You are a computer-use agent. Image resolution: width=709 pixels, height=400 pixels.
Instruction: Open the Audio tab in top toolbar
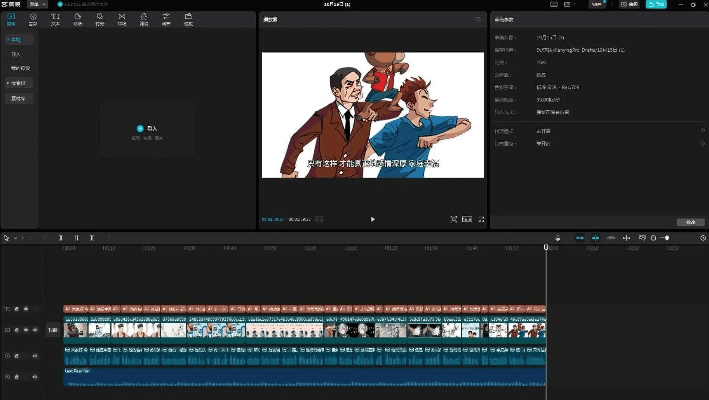pyautogui.click(x=33, y=18)
